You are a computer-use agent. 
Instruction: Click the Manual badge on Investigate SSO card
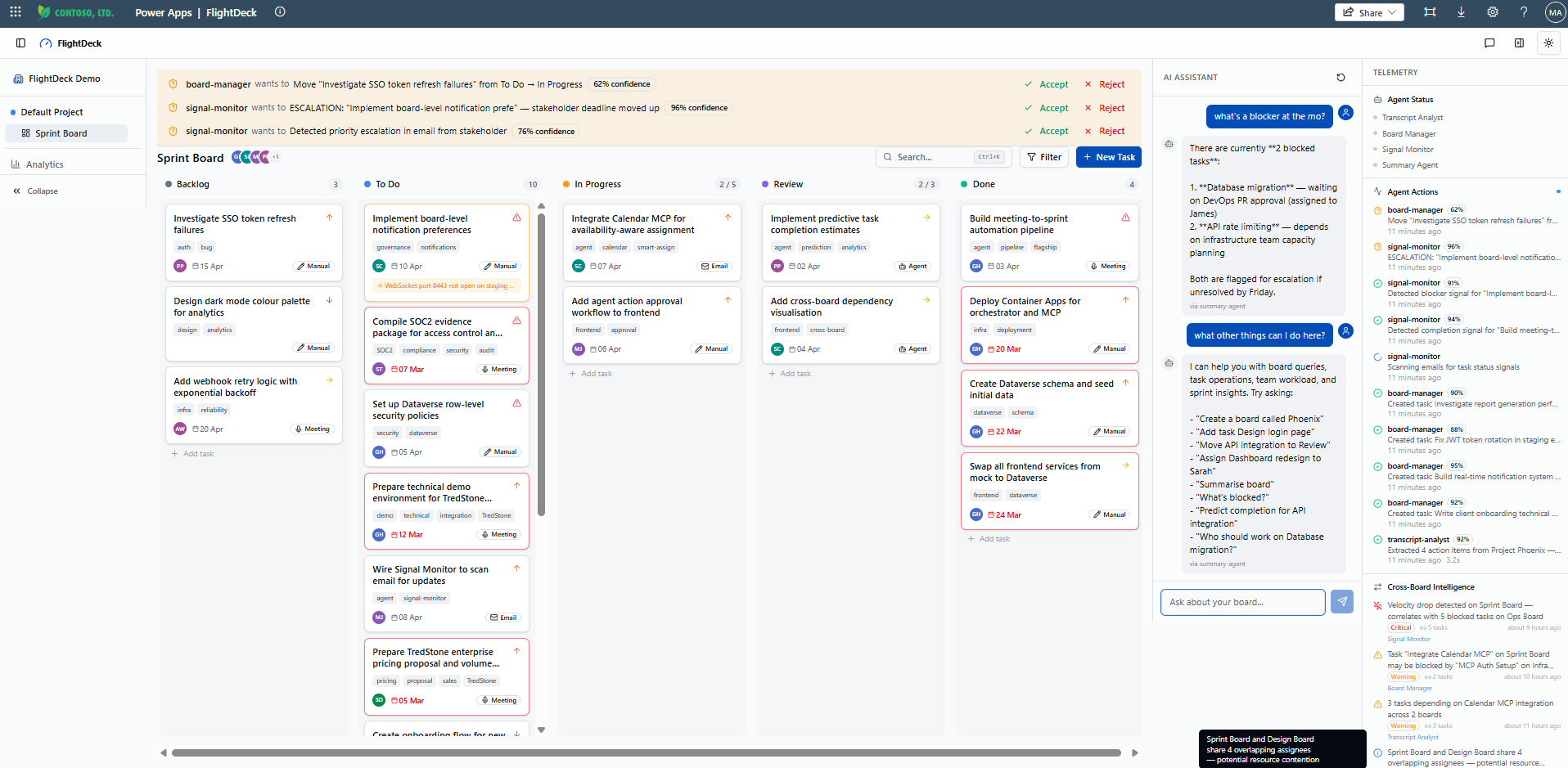(313, 266)
